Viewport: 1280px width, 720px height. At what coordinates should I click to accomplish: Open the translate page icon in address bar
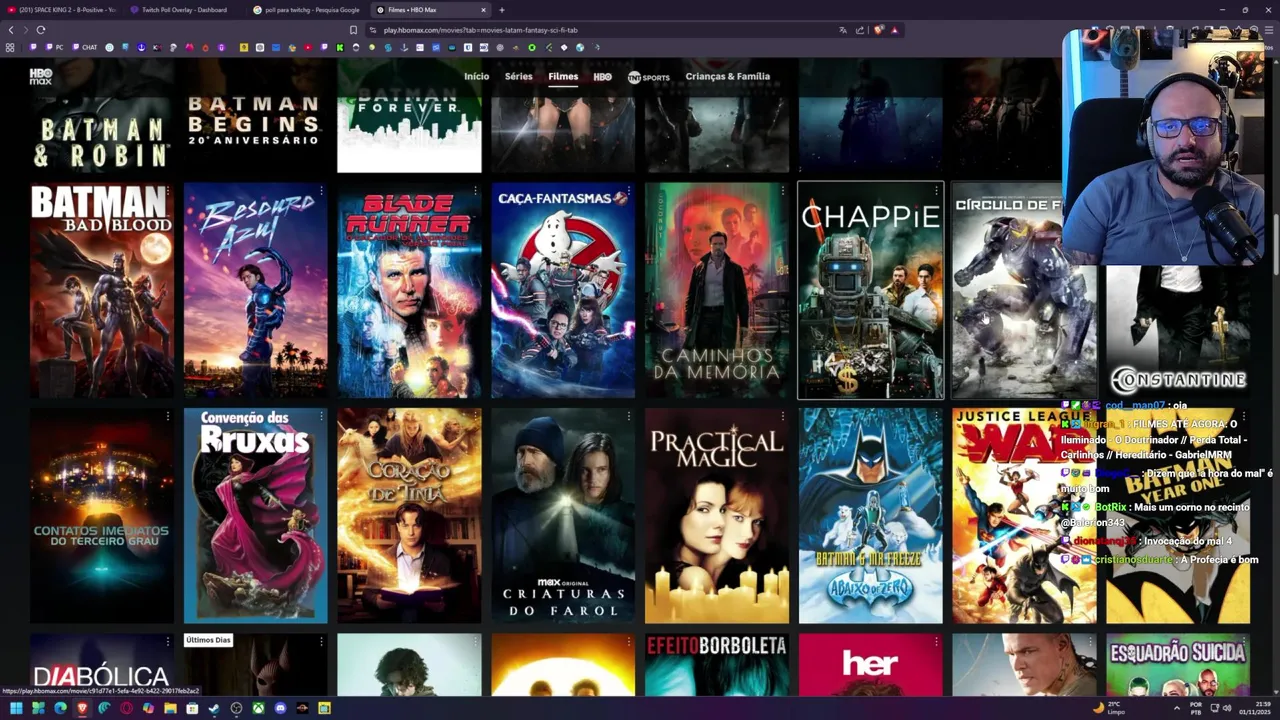[x=843, y=30]
